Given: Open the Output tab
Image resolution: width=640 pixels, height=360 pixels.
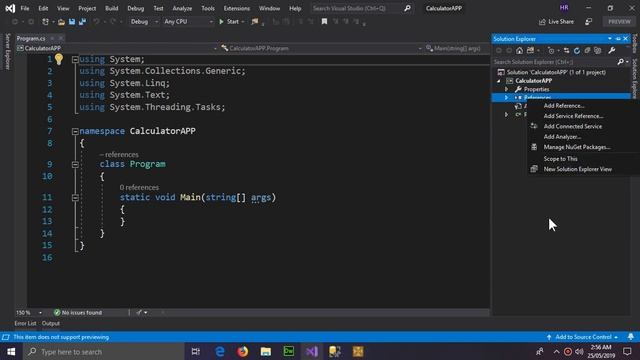Looking at the screenshot, I should (51, 323).
